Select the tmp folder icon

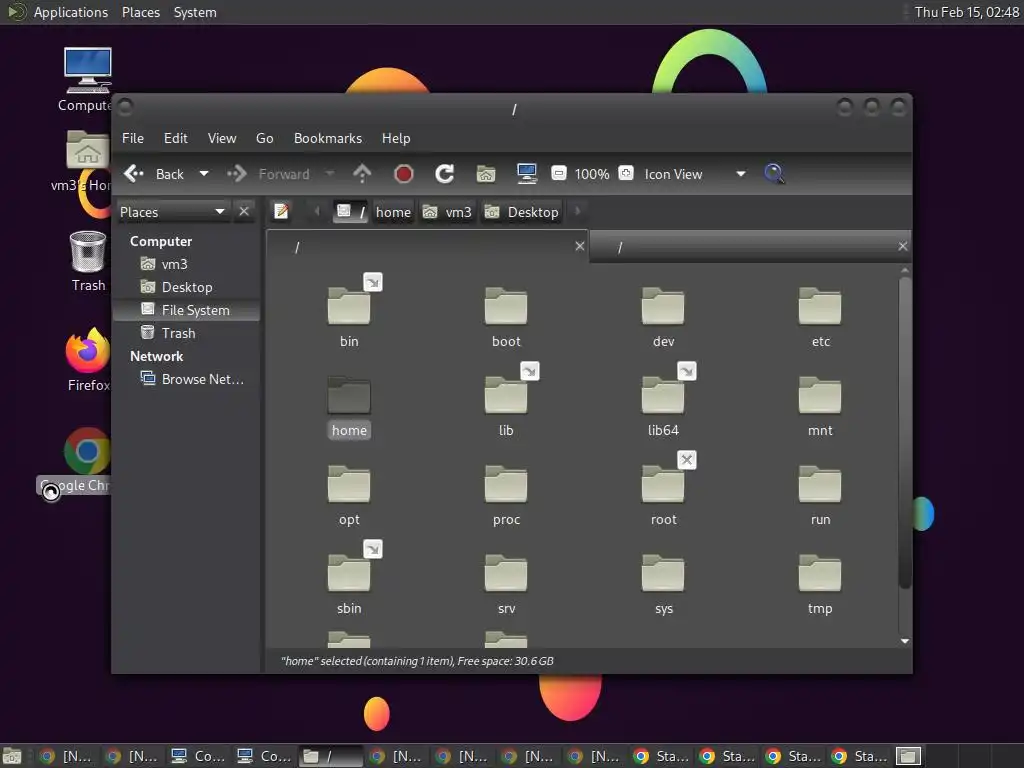[820, 573]
